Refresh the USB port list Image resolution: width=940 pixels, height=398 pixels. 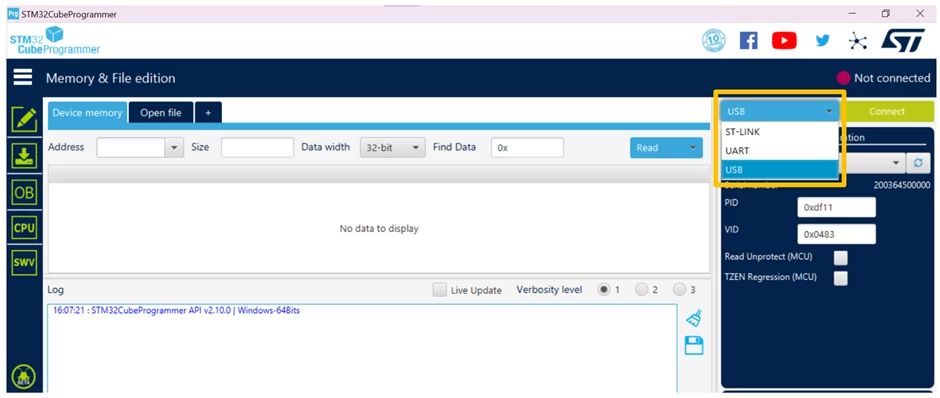tap(917, 162)
